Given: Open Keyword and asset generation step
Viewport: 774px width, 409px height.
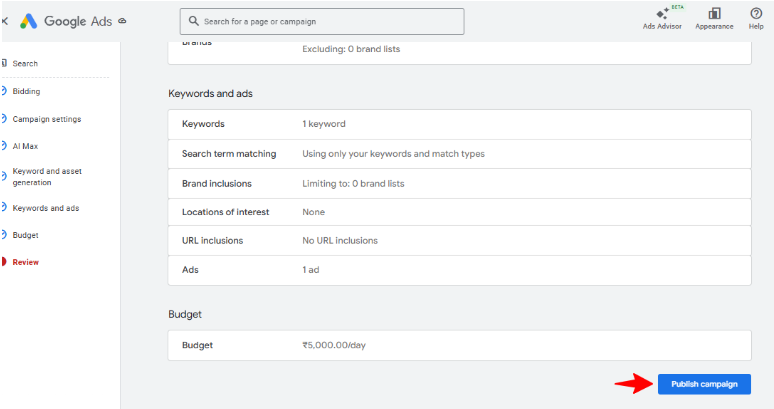Looking at the screenshot, I should pyautogui.click(x=47, y=177).
